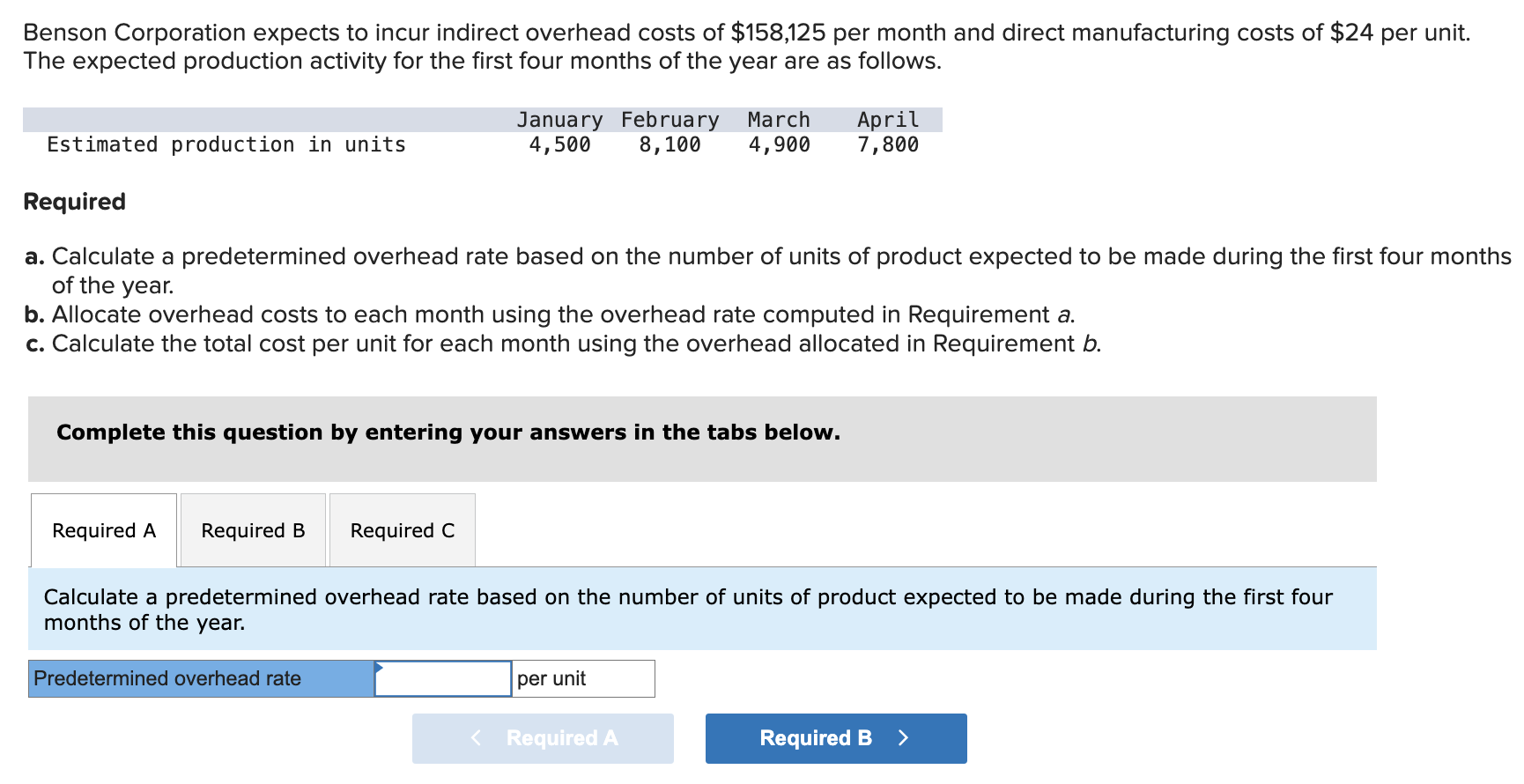
Task: Click the February column header
Action: pyautogui.click(x=670, y=120)
